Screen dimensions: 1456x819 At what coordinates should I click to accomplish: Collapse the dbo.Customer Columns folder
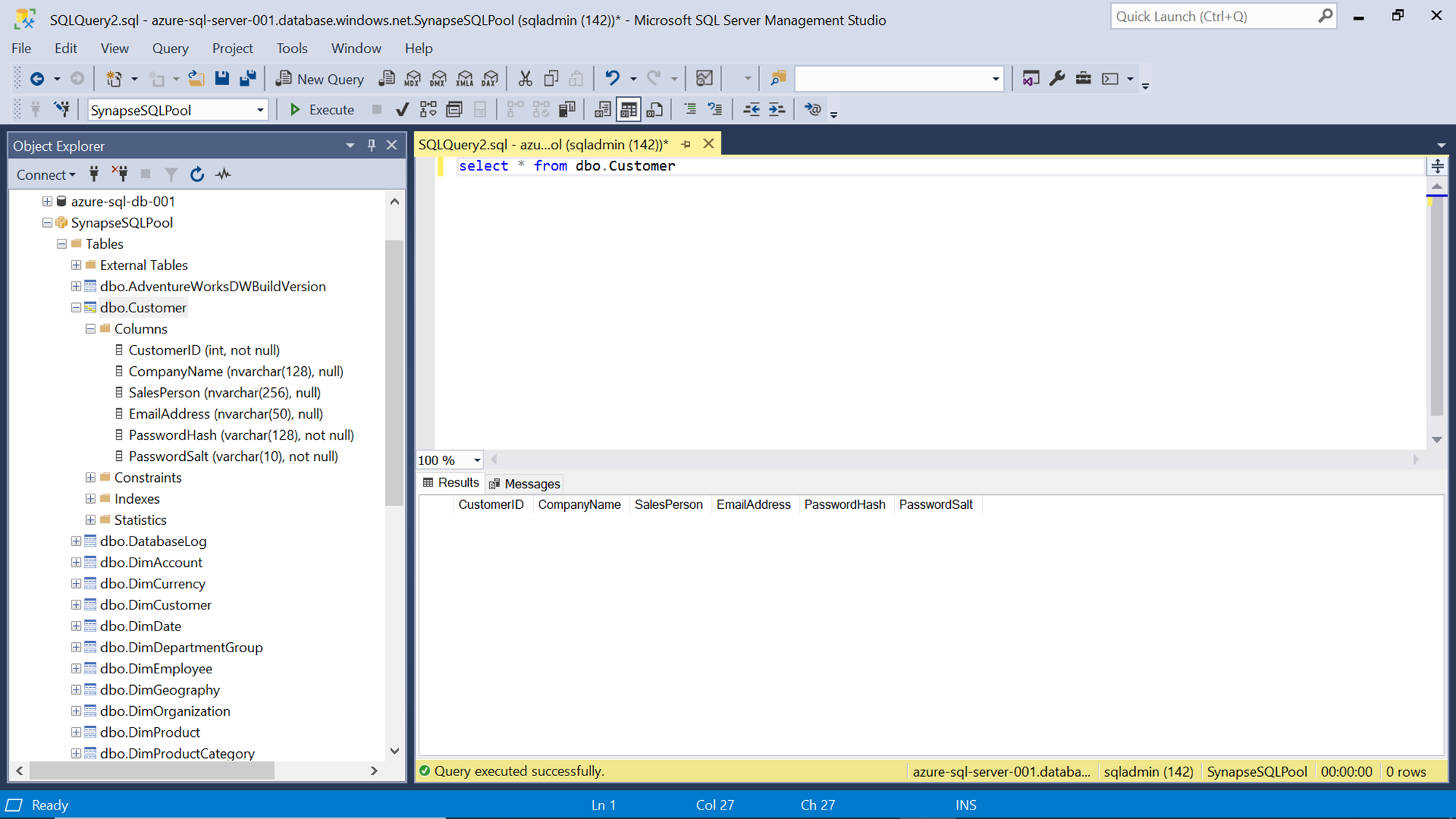coord(90,329)
